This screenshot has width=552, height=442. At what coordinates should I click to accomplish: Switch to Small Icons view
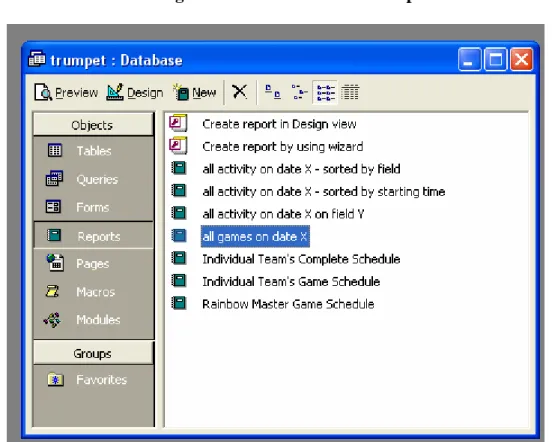click(x=299, y=92)
